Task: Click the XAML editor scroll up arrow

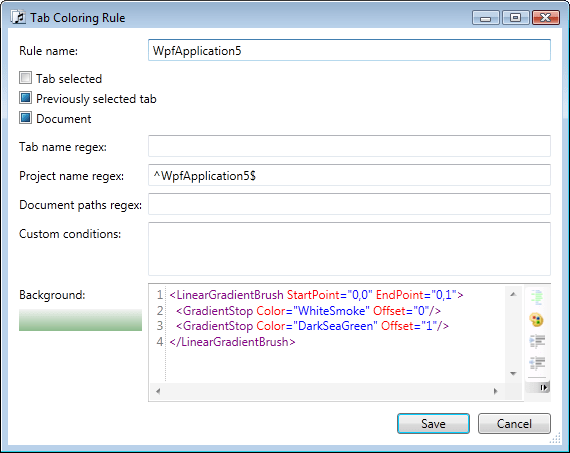Action: 513,294
